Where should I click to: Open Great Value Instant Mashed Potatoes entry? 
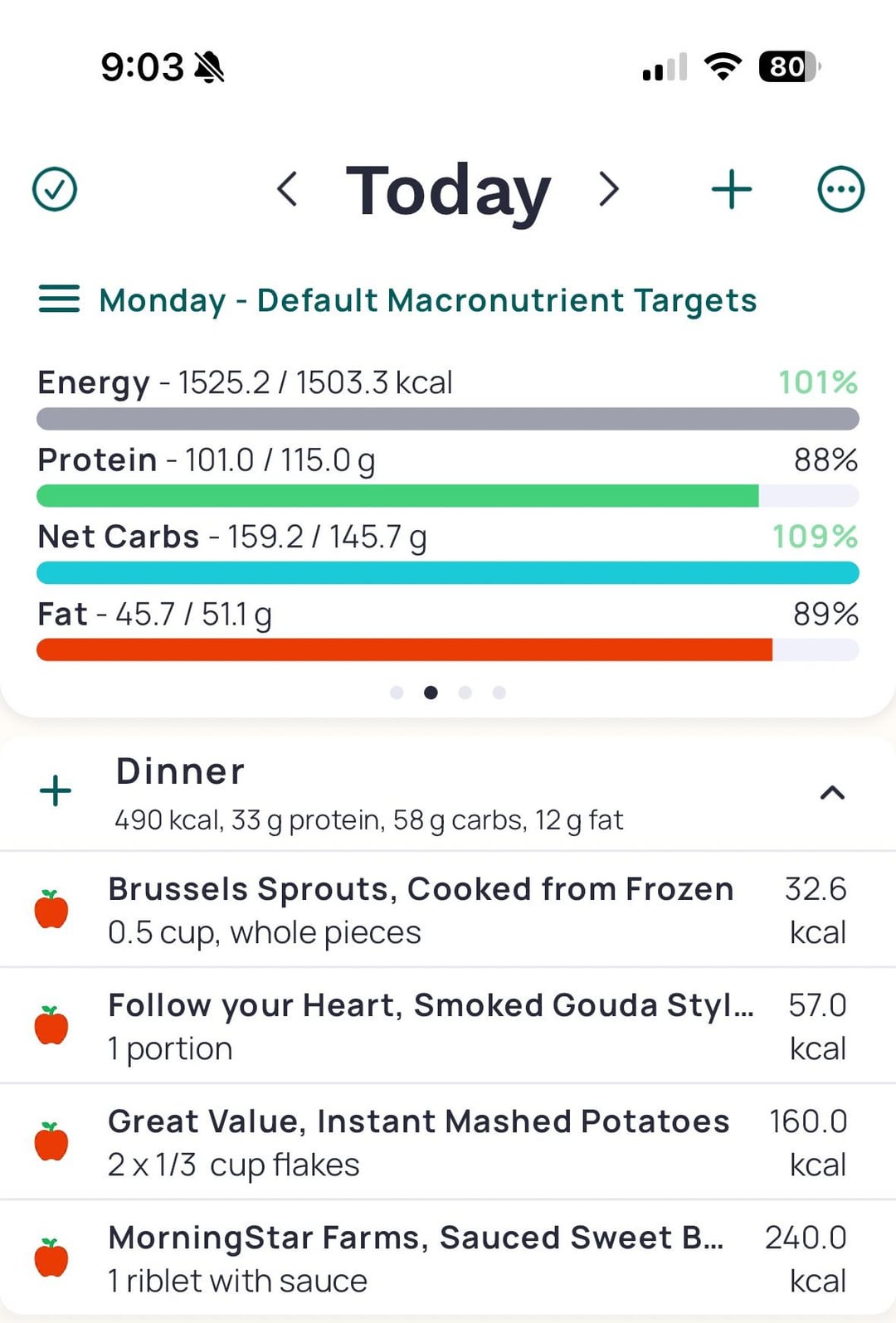[419, 1141]
